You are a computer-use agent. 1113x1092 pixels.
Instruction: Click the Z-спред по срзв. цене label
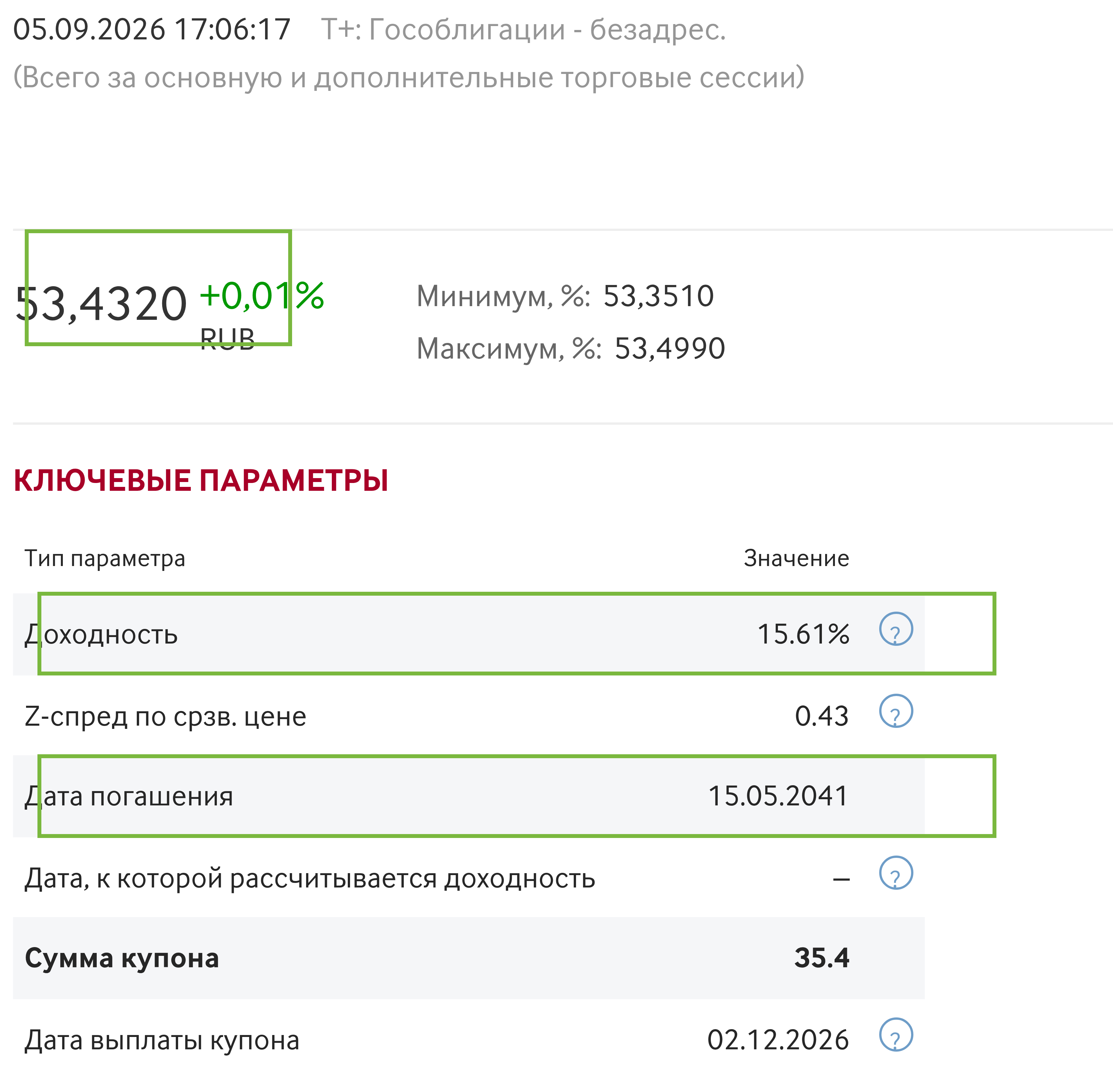point(165,716)
